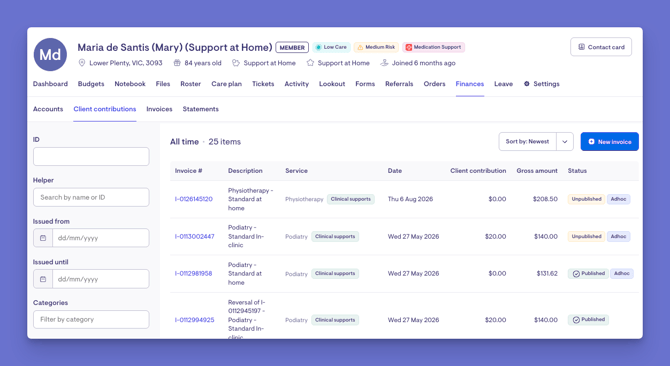Click the person icon beside Joined 6 months ago
Image resolution: width=670 pixels, height=366 pixels.
(384, 63)
